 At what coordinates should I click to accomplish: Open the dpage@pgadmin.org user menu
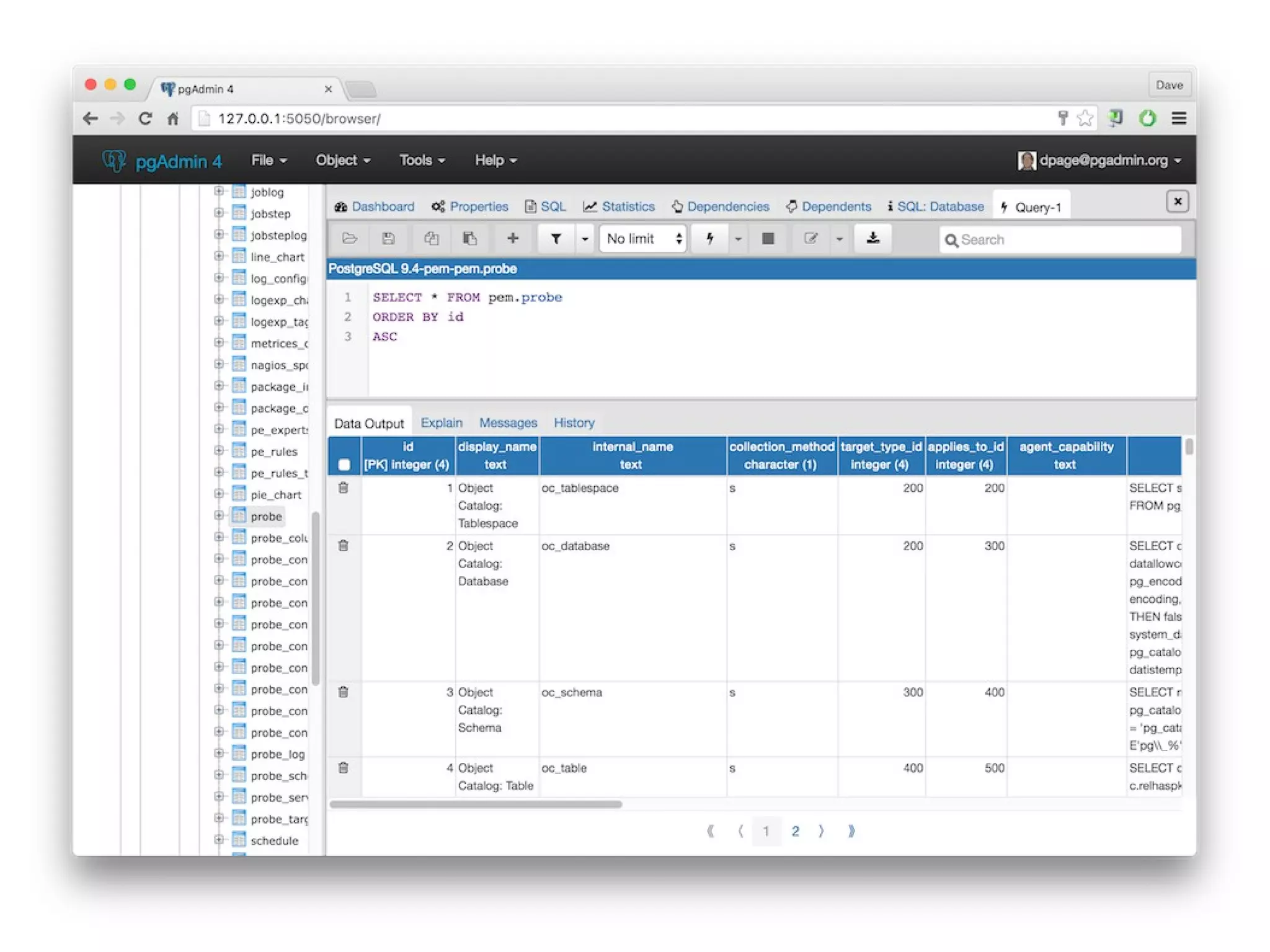click(x=1099, y=160)
